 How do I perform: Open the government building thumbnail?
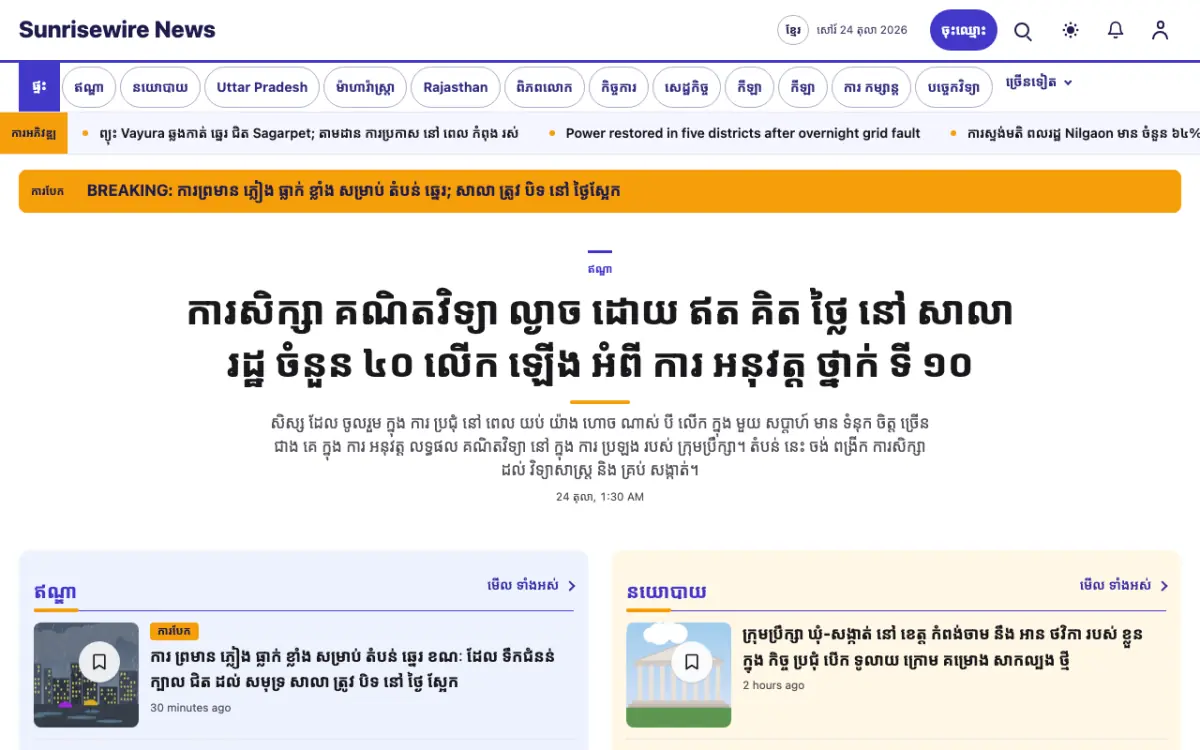679,675
